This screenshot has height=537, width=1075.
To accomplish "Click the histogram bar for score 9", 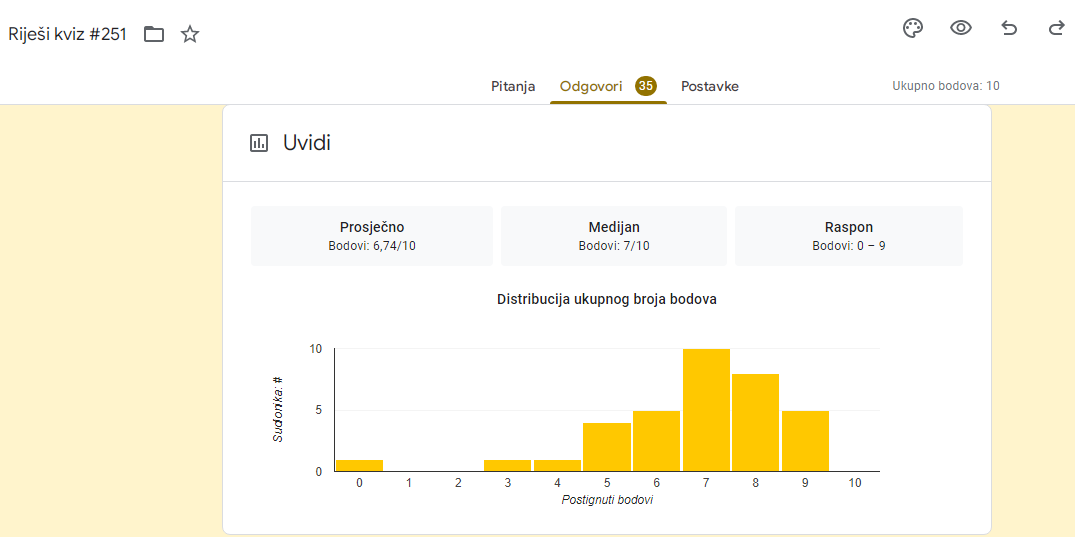I will pos(805,441).
